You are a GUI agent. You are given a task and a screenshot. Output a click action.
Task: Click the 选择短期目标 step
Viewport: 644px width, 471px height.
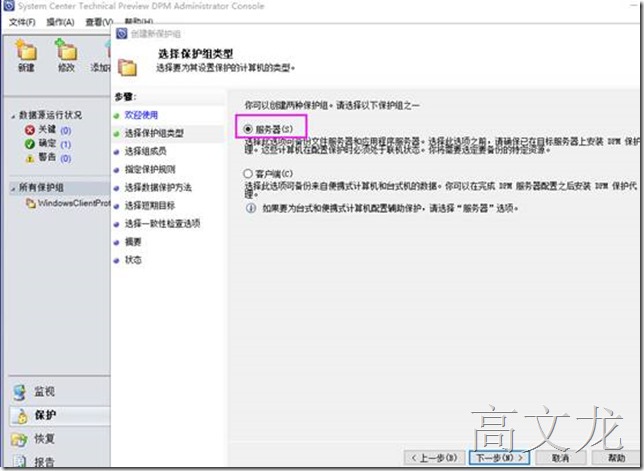click(150, 205)
